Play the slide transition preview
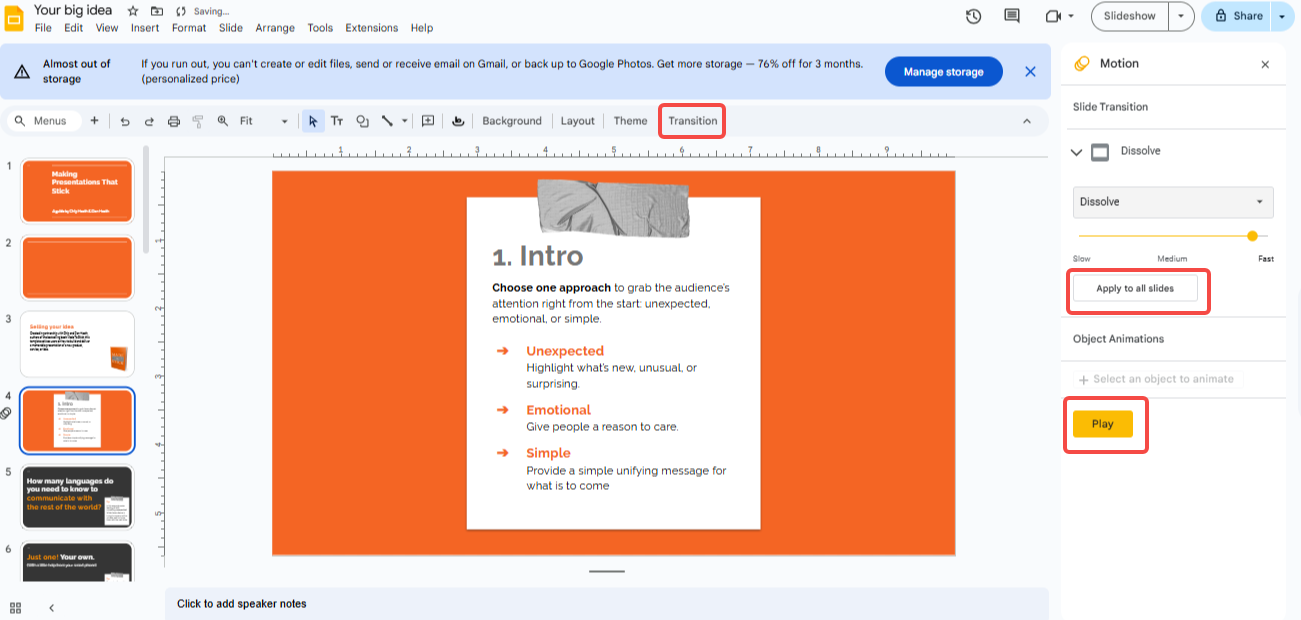 point(1103,423)
